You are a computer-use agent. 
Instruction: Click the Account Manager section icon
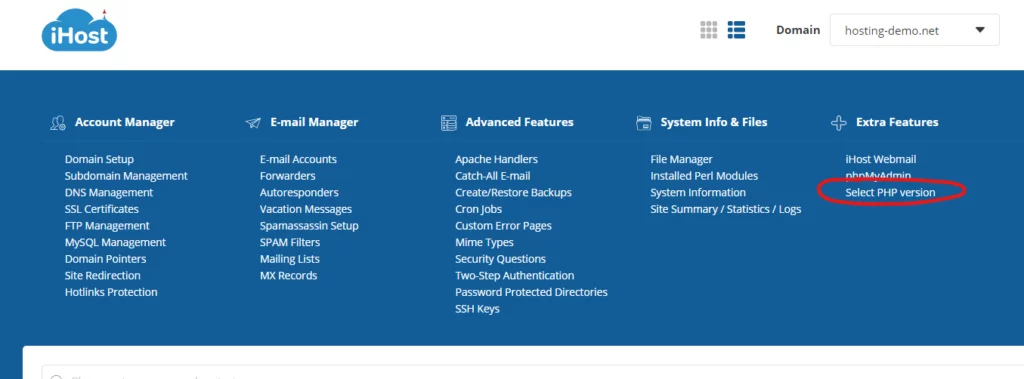[x=57, y=123]
